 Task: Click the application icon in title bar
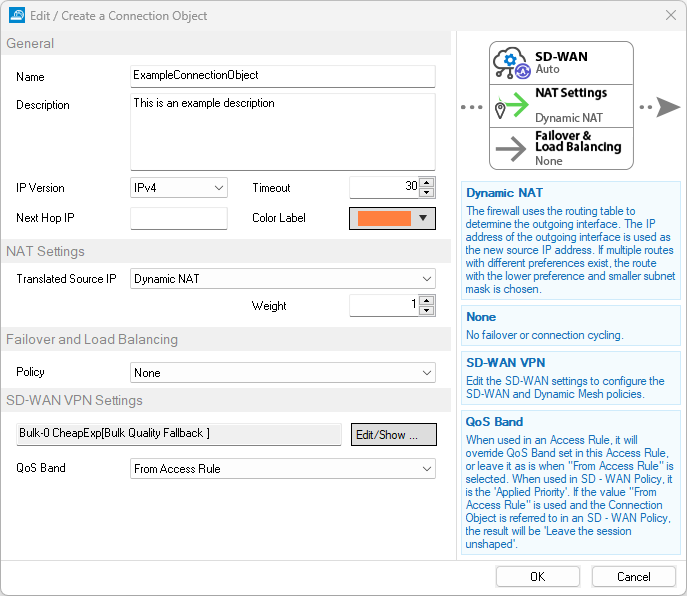point(14,15)
